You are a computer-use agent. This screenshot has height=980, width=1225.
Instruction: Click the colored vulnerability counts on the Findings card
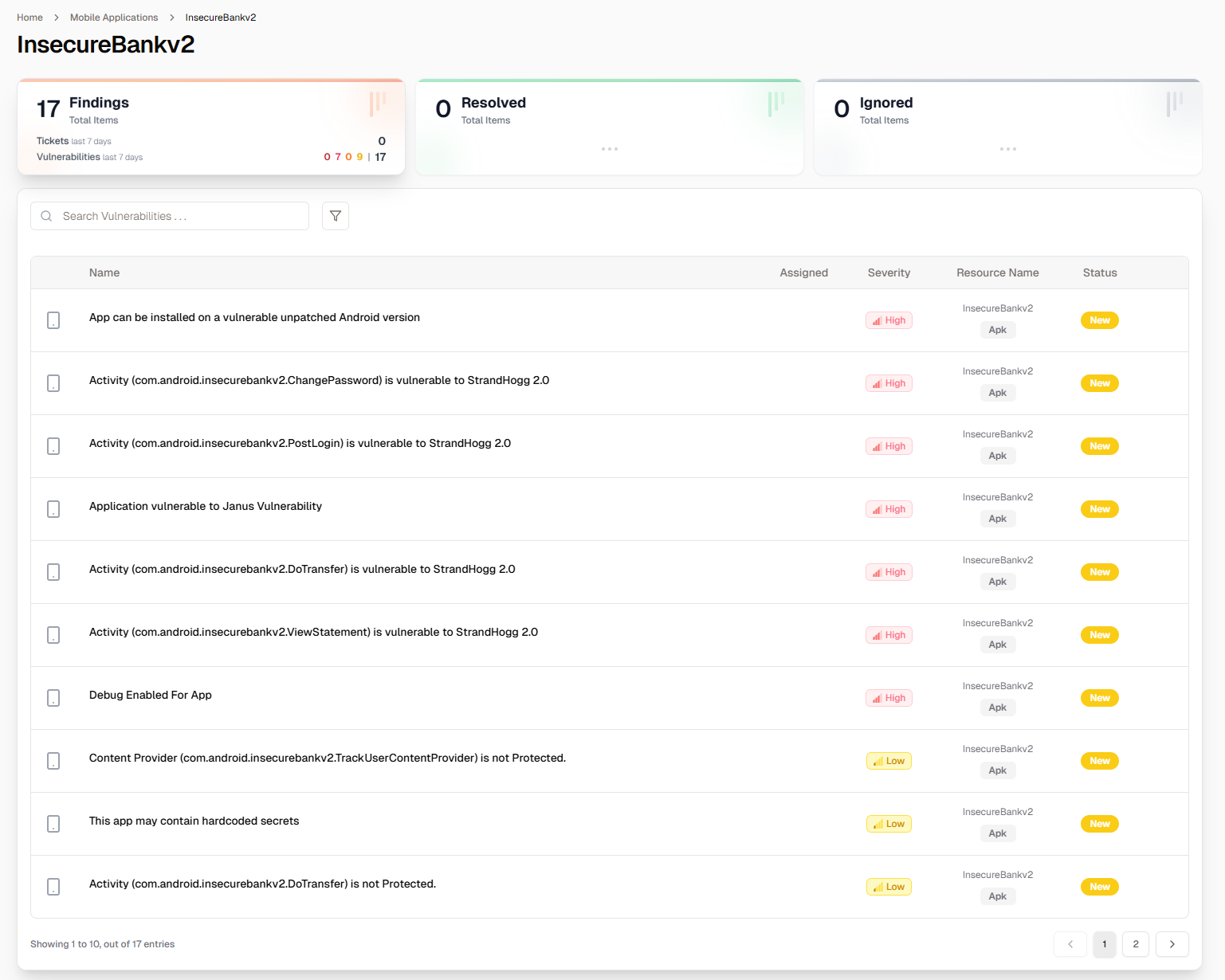coord(344,157)
